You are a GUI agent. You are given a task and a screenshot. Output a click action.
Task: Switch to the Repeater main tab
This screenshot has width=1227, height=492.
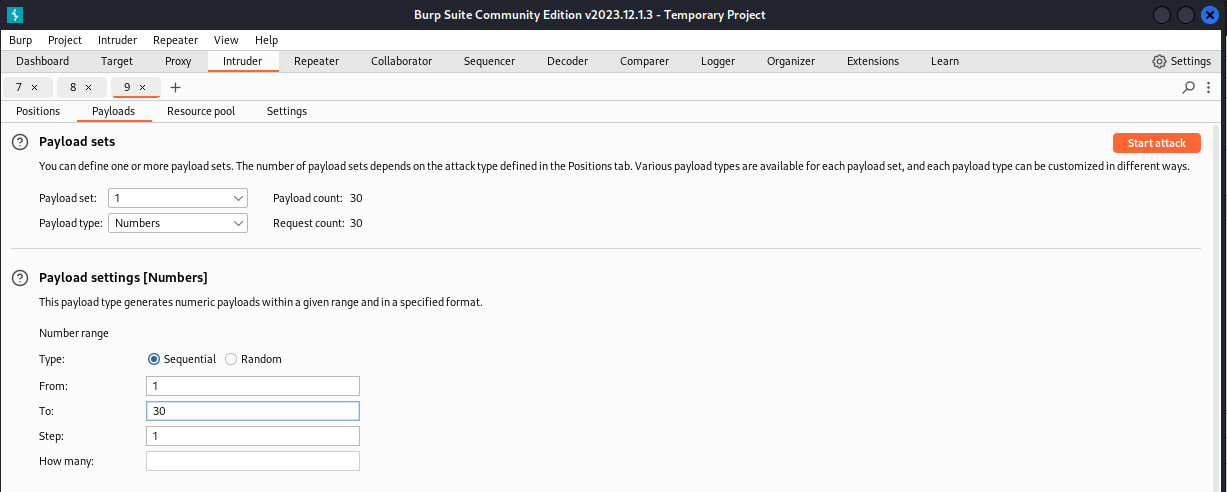316,61
